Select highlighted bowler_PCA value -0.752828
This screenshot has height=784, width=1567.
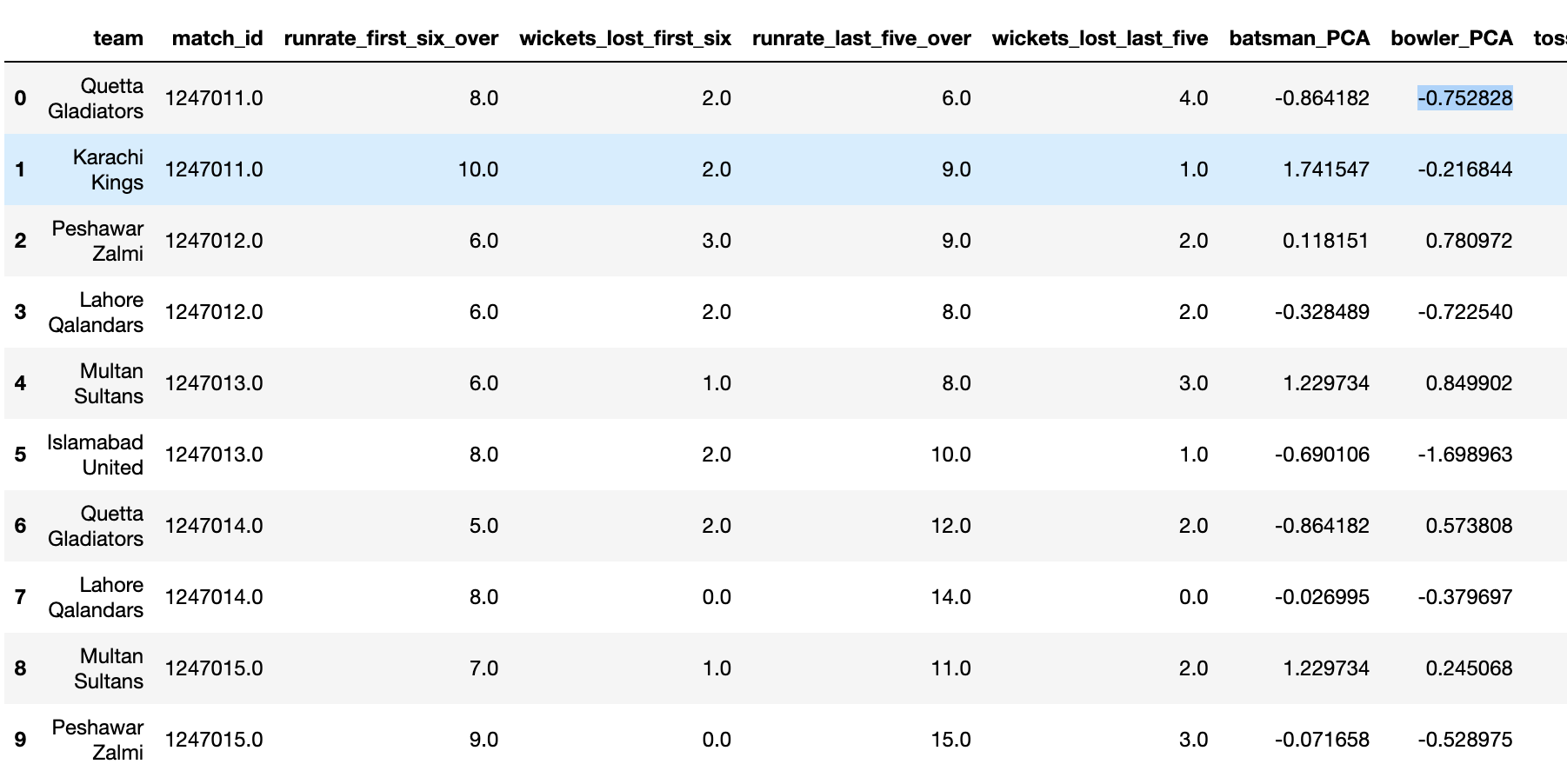pyautogui.click(x=1465, y=98)
